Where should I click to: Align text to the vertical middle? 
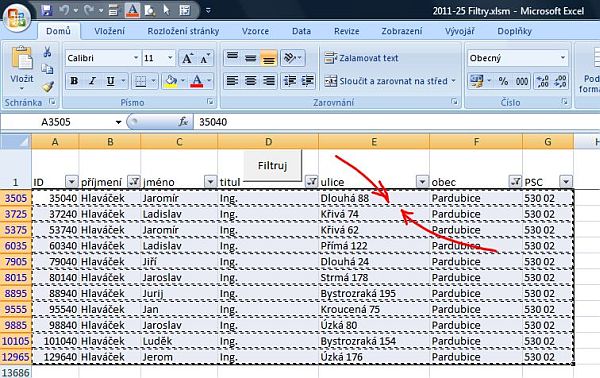click(251, 58)
